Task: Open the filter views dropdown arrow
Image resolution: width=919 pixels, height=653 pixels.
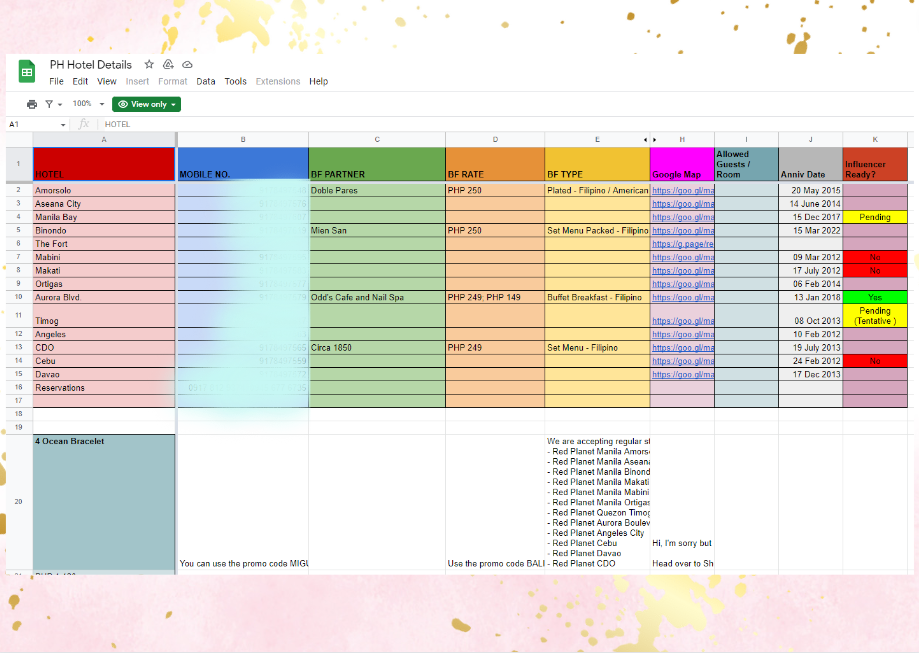Action: click(x=60, y=105)
